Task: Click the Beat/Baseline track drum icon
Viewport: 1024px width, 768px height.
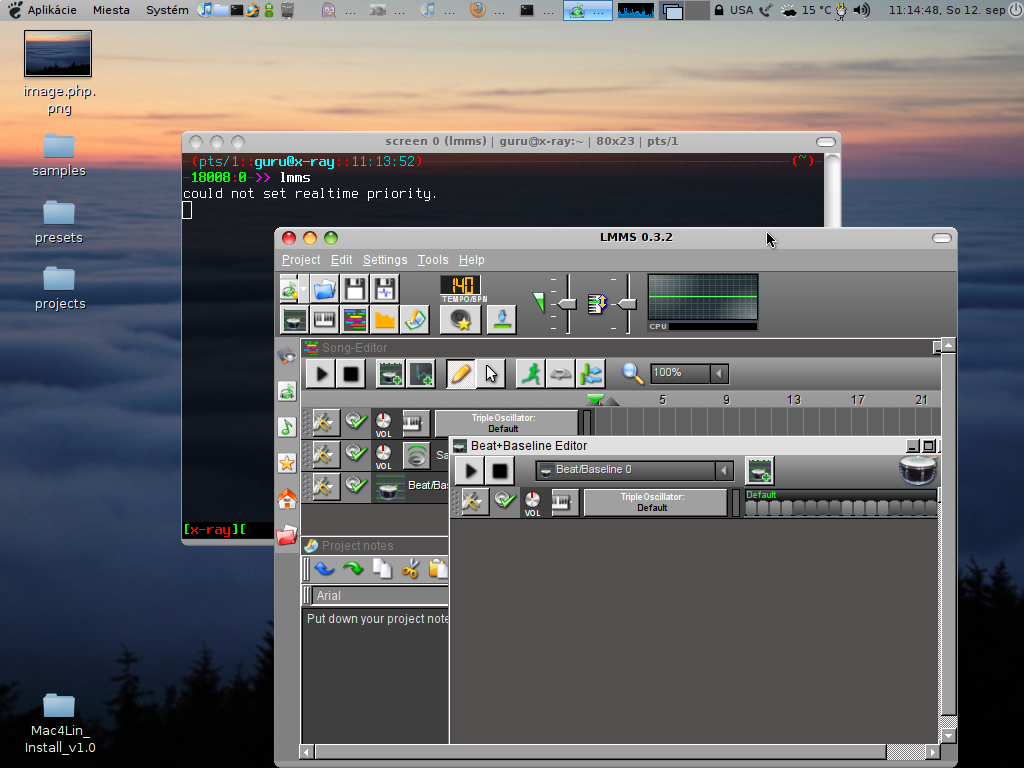Action: click(x=388, y=488)
